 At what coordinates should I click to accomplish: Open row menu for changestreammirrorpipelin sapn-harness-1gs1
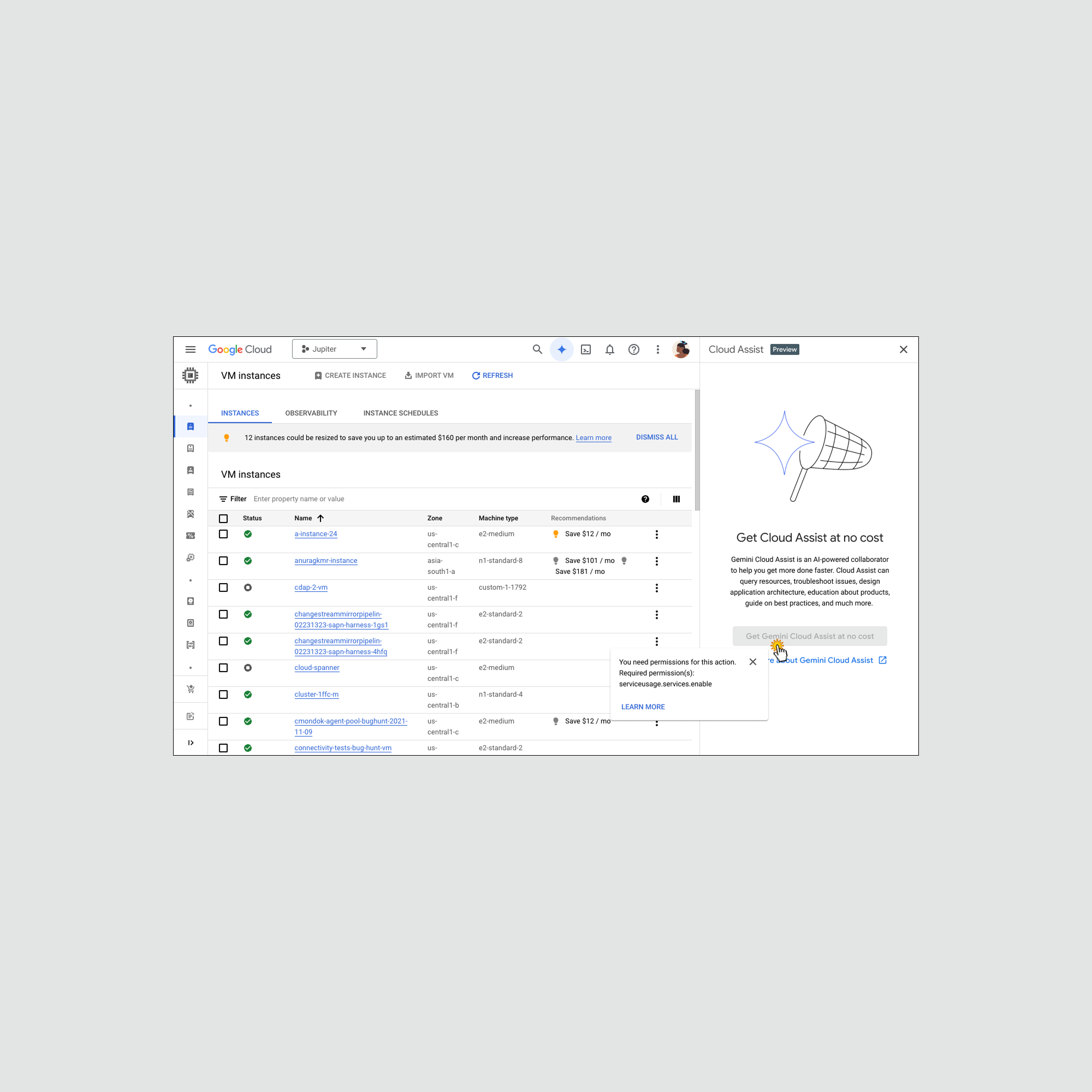[x=656, y=614]
